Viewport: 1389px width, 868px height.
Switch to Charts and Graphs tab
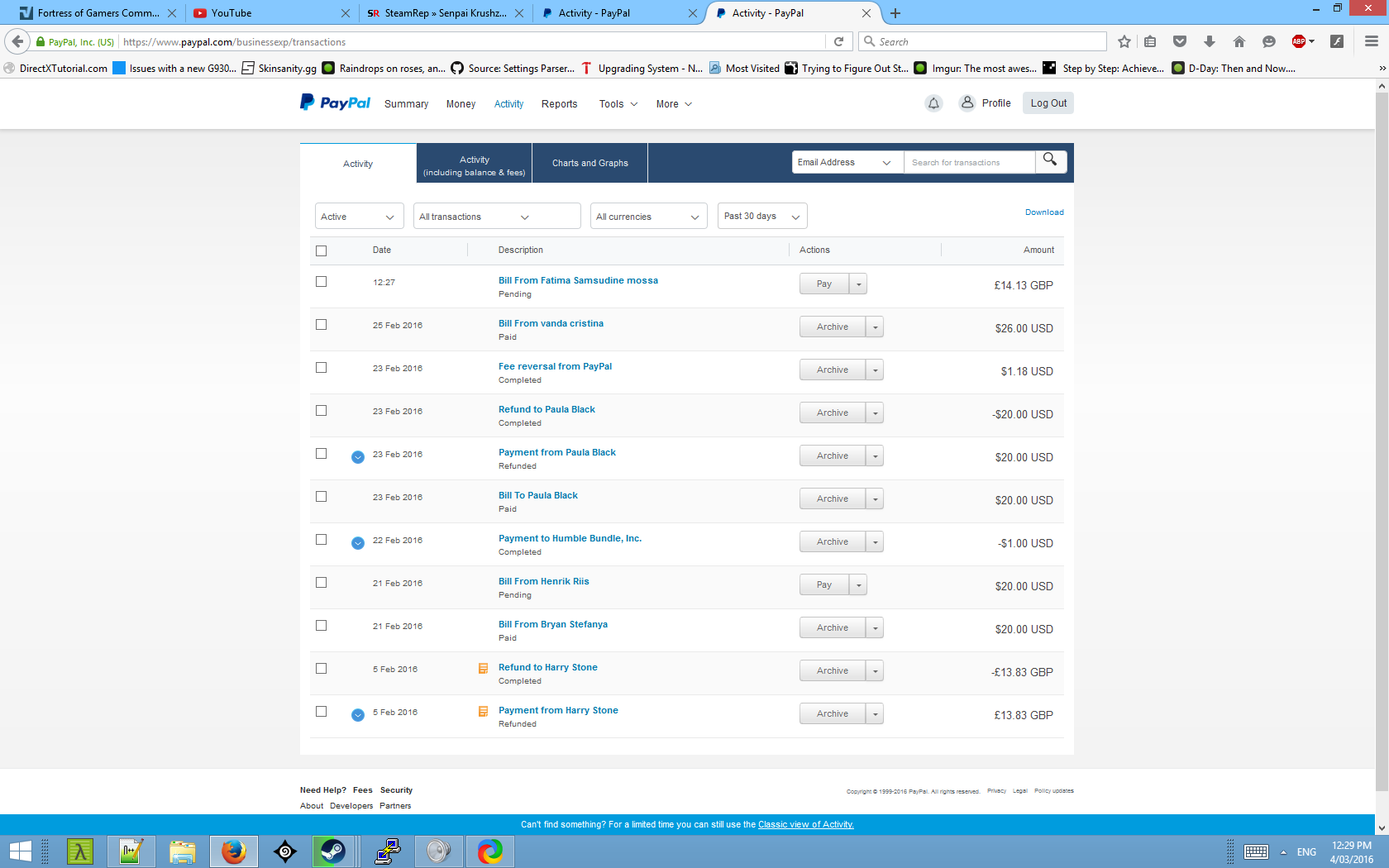point(589,163)
